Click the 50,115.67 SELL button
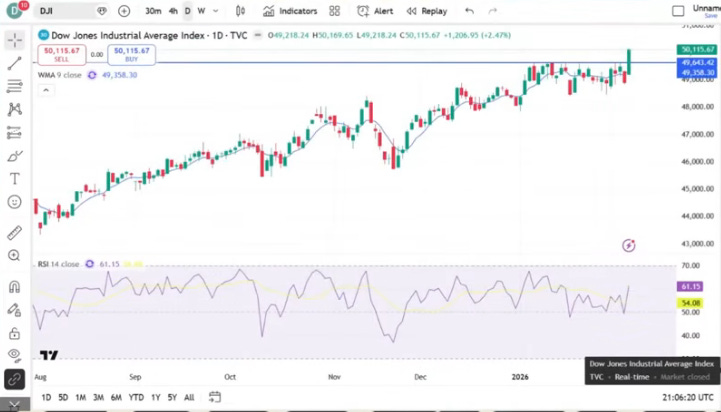 [x=62, y=55]
